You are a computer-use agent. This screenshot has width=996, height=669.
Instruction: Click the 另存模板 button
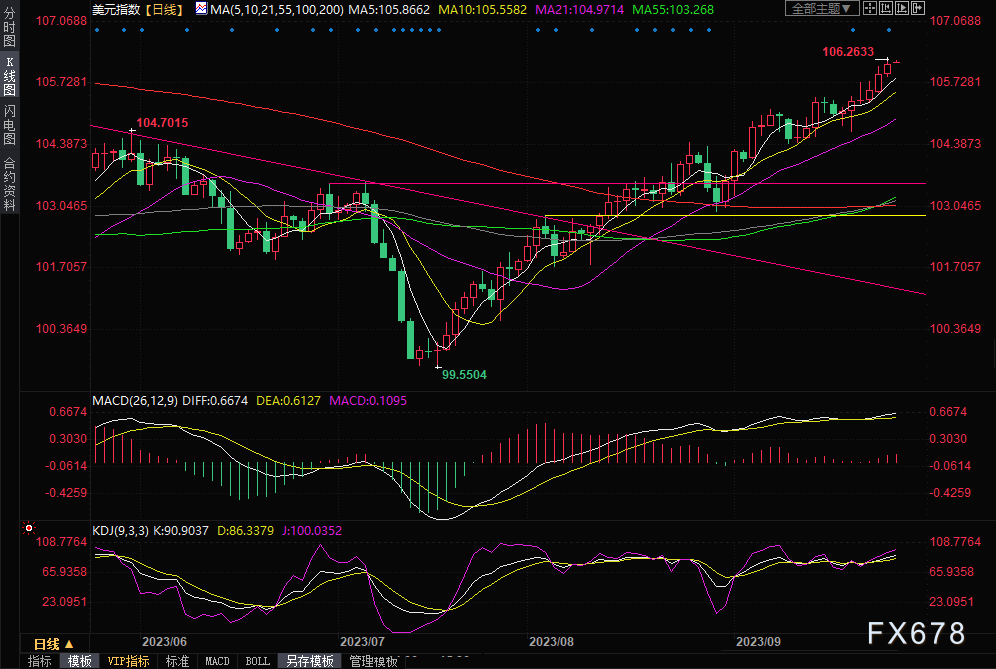click(309, 661)
